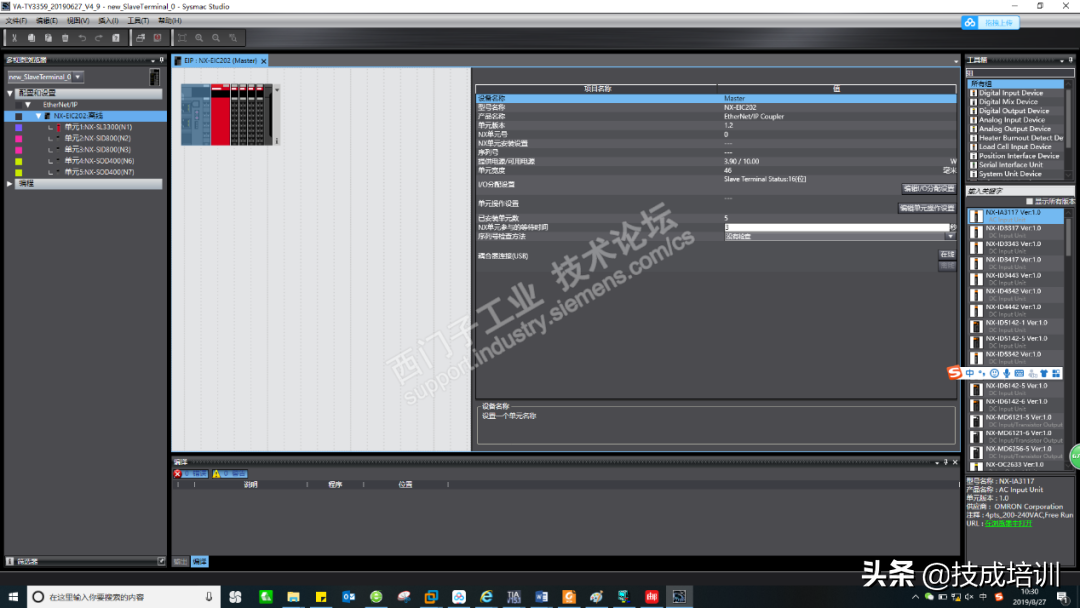
Task: Click the Zoom in magnifier icon
Action: [199, 38]
